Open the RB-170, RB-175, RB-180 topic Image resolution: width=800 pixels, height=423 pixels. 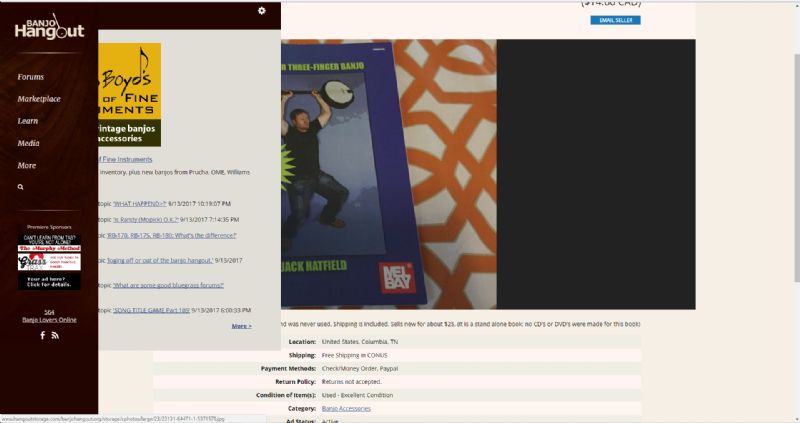point(174,235)
